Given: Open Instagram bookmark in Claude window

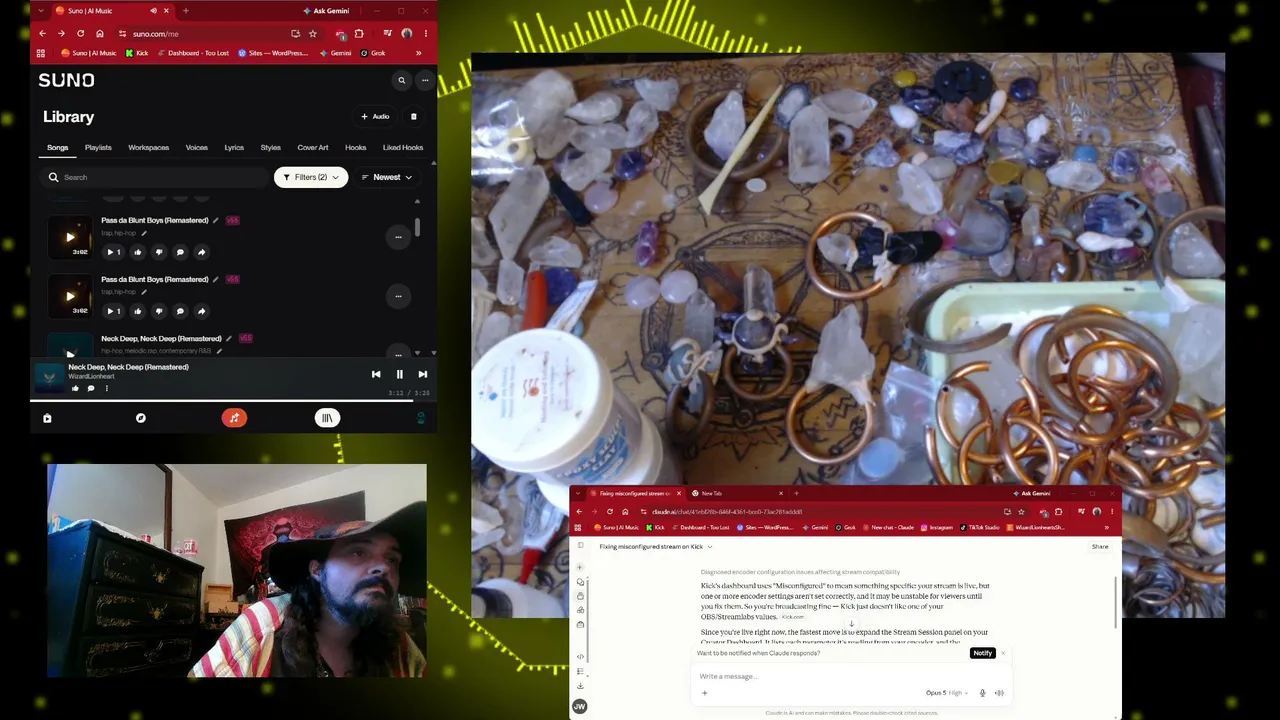Looking at the screenshot, I should [x=938, y=527].
